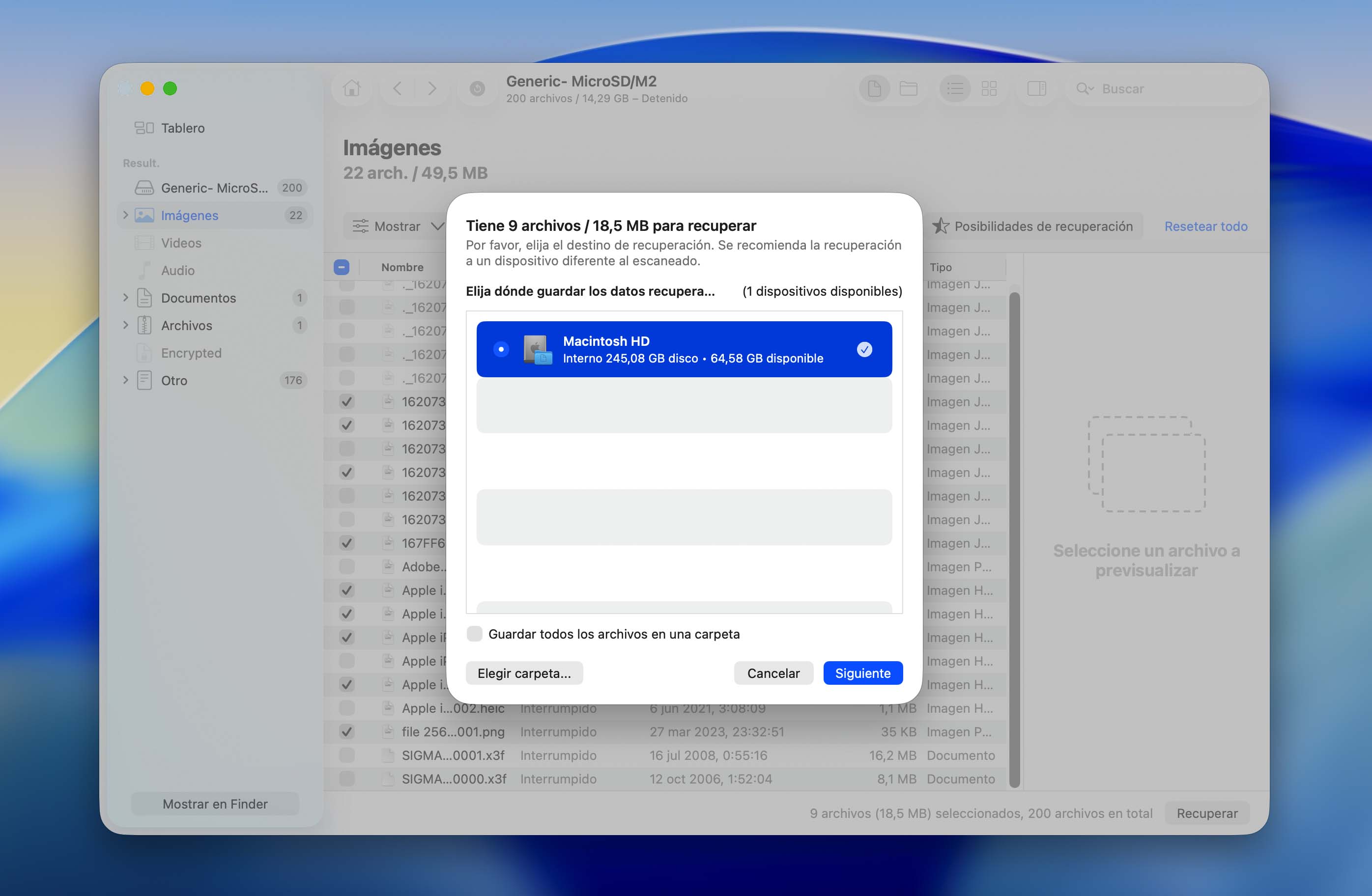1372x896 pixels.
Task: Toggle the preview side panel icon
Action: click(1036, 89)
